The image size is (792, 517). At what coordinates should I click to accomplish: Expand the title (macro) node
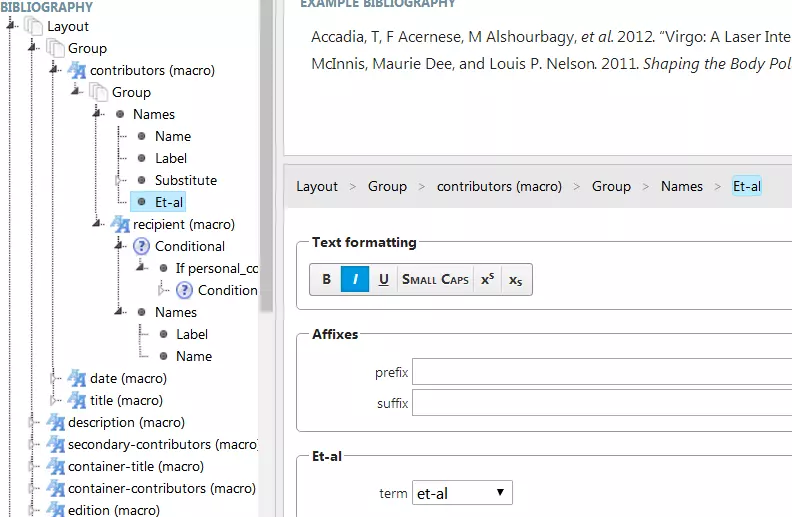(x=54, y=401)
